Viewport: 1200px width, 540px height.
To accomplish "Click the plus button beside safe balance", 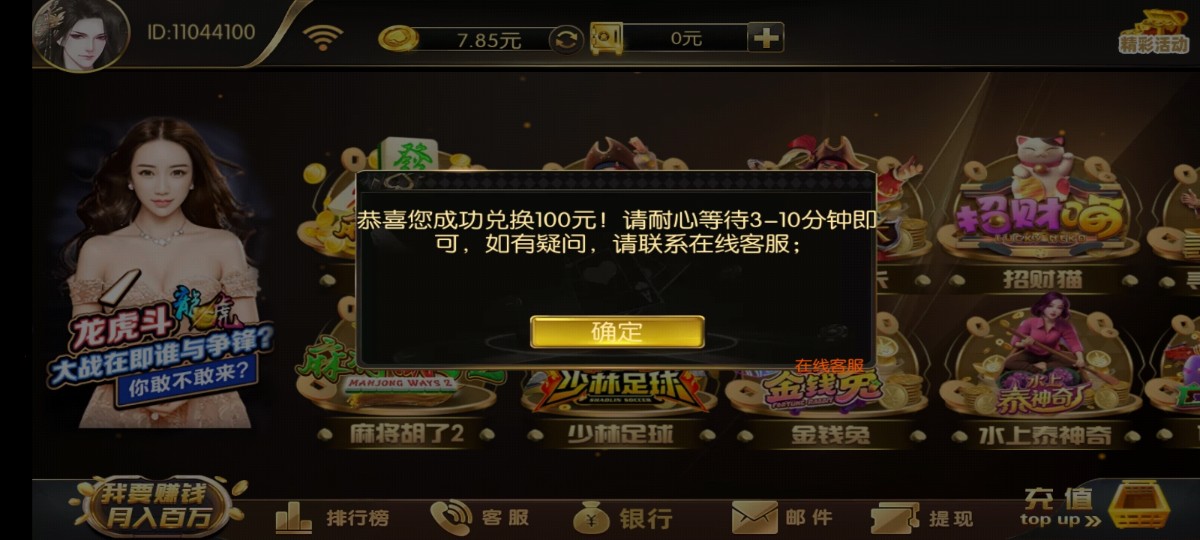I will pyautogui.click(x=766, y=38).
